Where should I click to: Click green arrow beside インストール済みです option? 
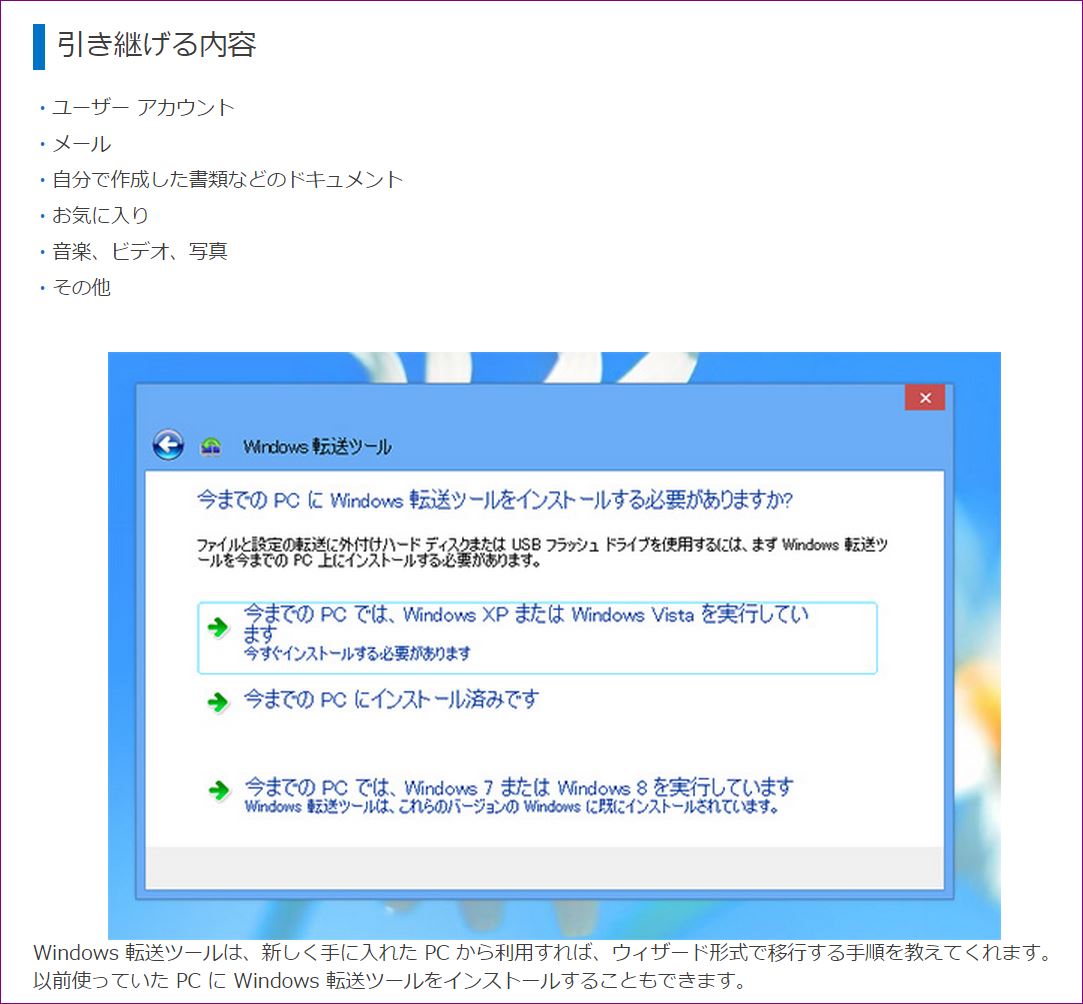tap(218, 702)
